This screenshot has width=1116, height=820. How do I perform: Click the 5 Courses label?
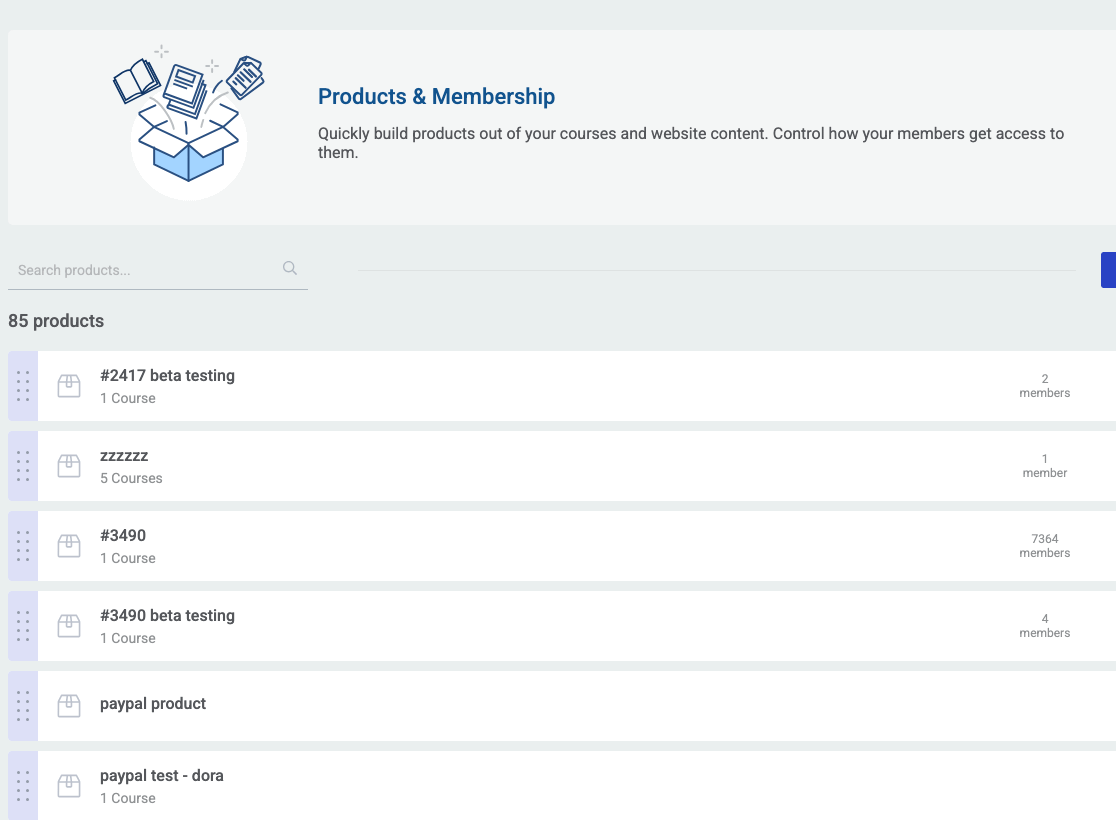pos(131,478)
